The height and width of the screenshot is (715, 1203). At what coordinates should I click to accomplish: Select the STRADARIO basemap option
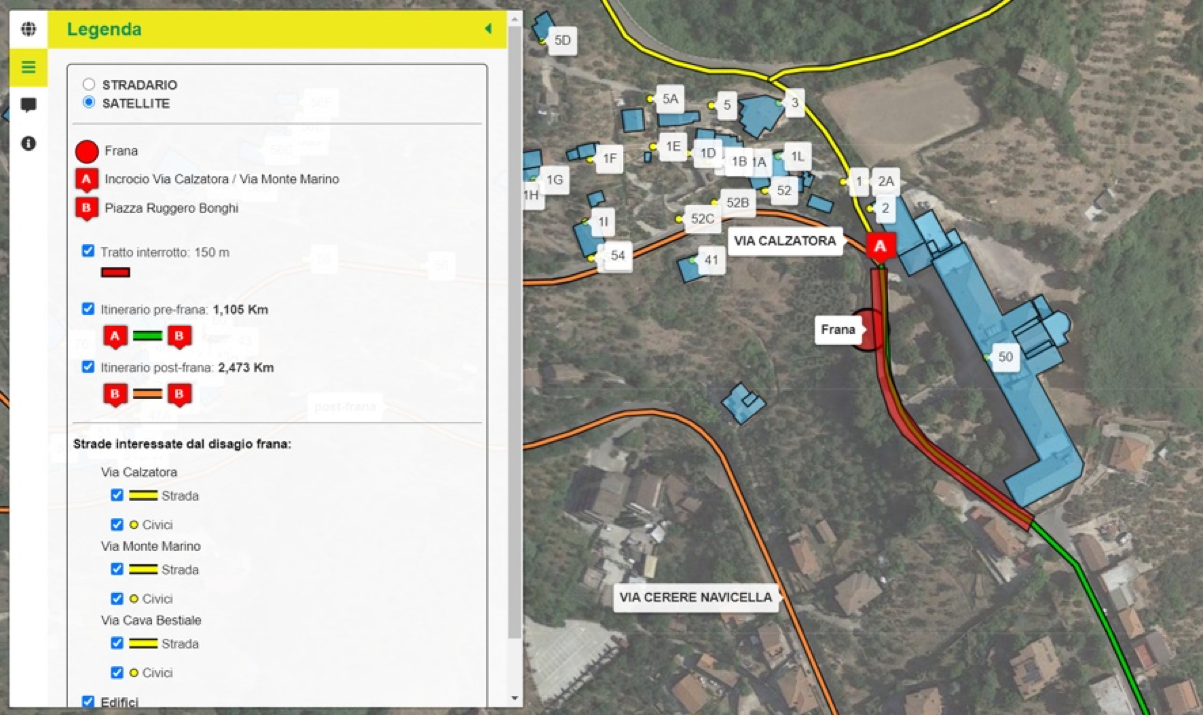click(x=89, y=85)
